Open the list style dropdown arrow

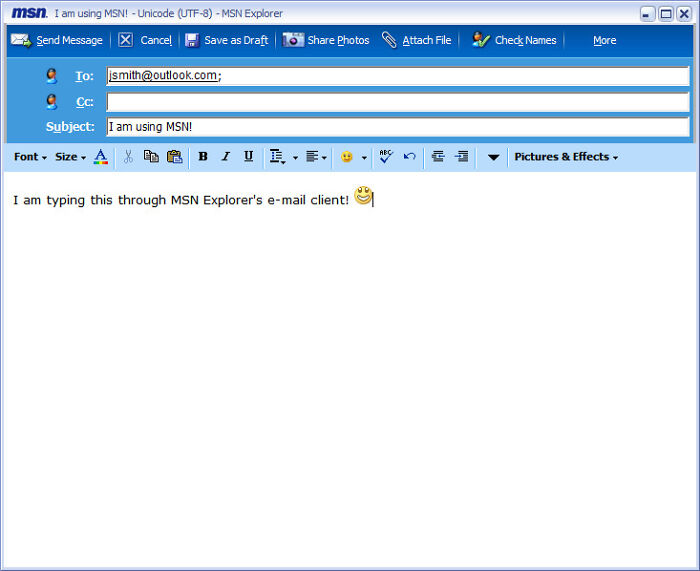[295, 158]
